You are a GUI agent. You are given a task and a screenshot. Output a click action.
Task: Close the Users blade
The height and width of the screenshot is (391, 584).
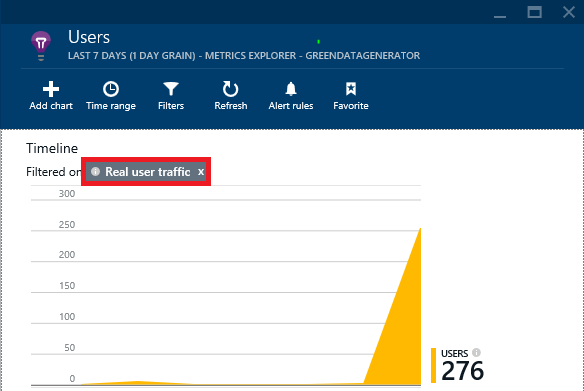click(569, 12)
